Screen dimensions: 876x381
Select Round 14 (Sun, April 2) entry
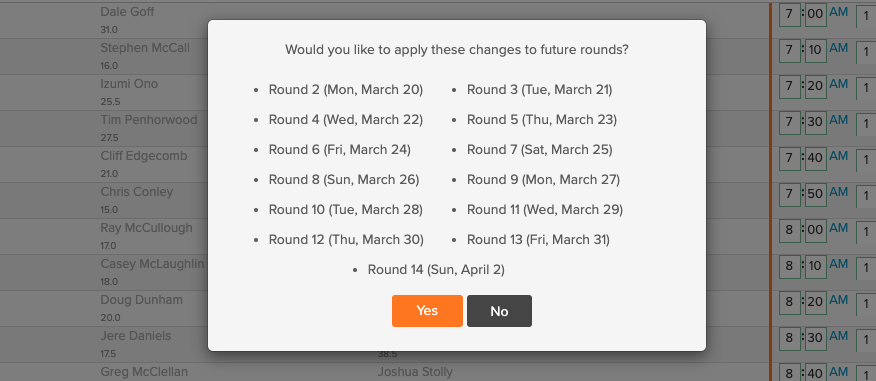coord(436,270)
